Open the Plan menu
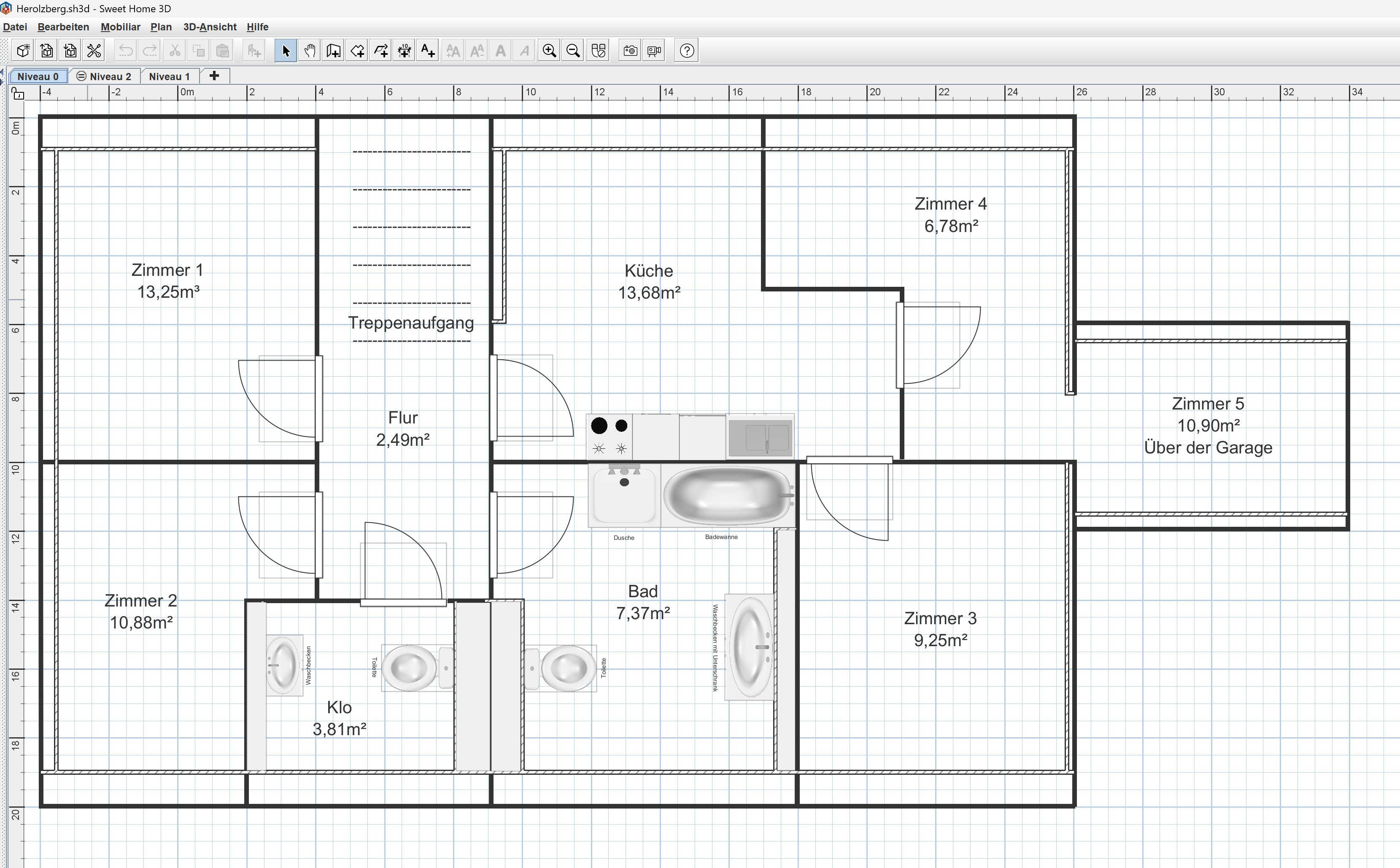Screen dimensions: 1400x868 point(161,27)
